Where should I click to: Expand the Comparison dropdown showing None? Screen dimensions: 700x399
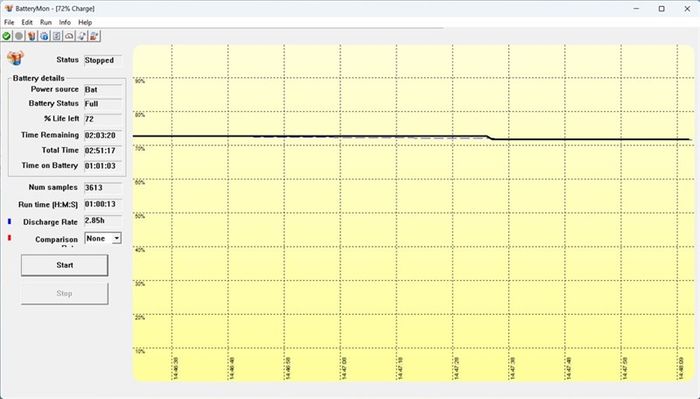point(117,238)
